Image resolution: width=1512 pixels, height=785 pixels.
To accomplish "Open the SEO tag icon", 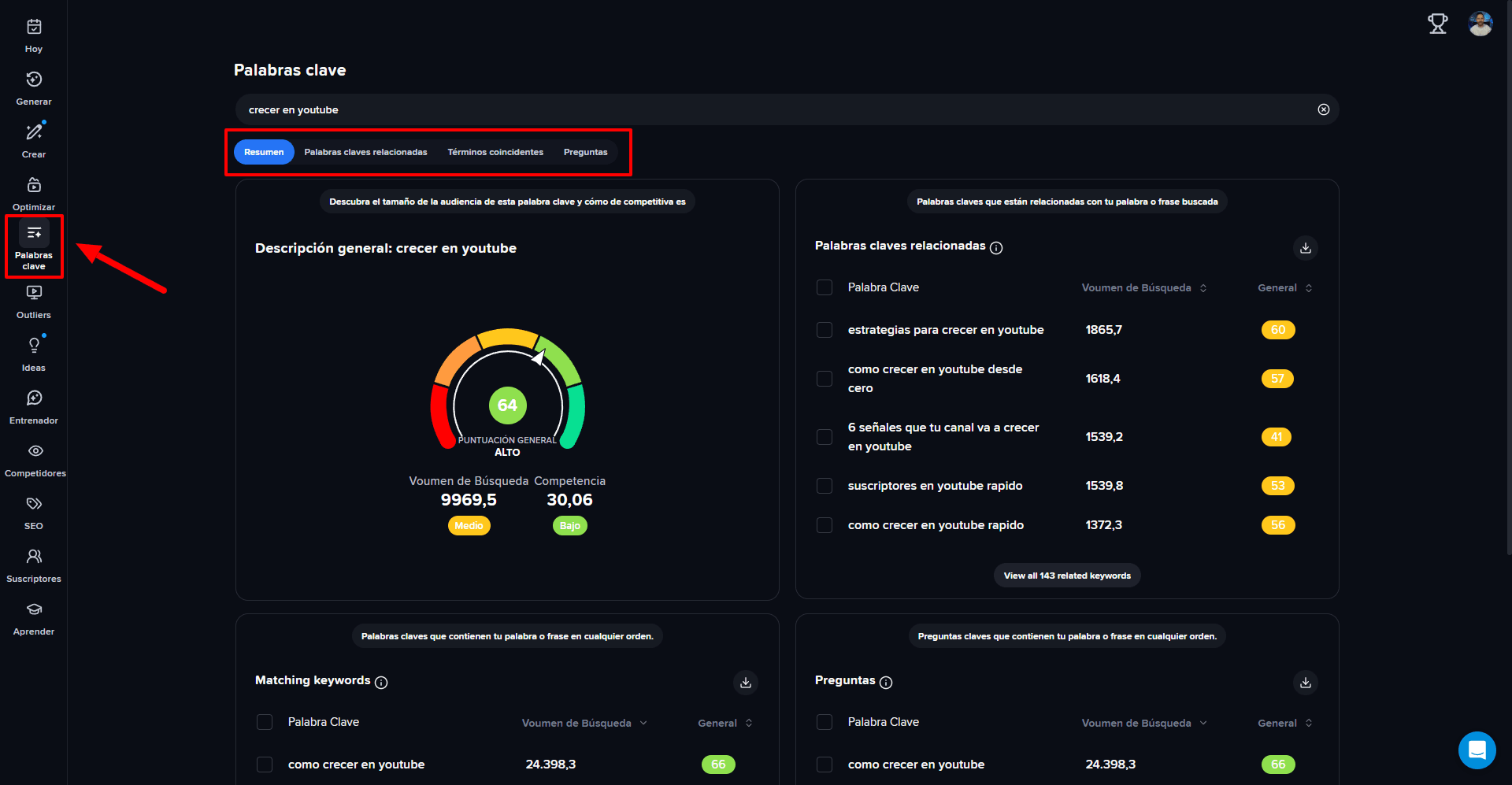I will tap(34, 504).
